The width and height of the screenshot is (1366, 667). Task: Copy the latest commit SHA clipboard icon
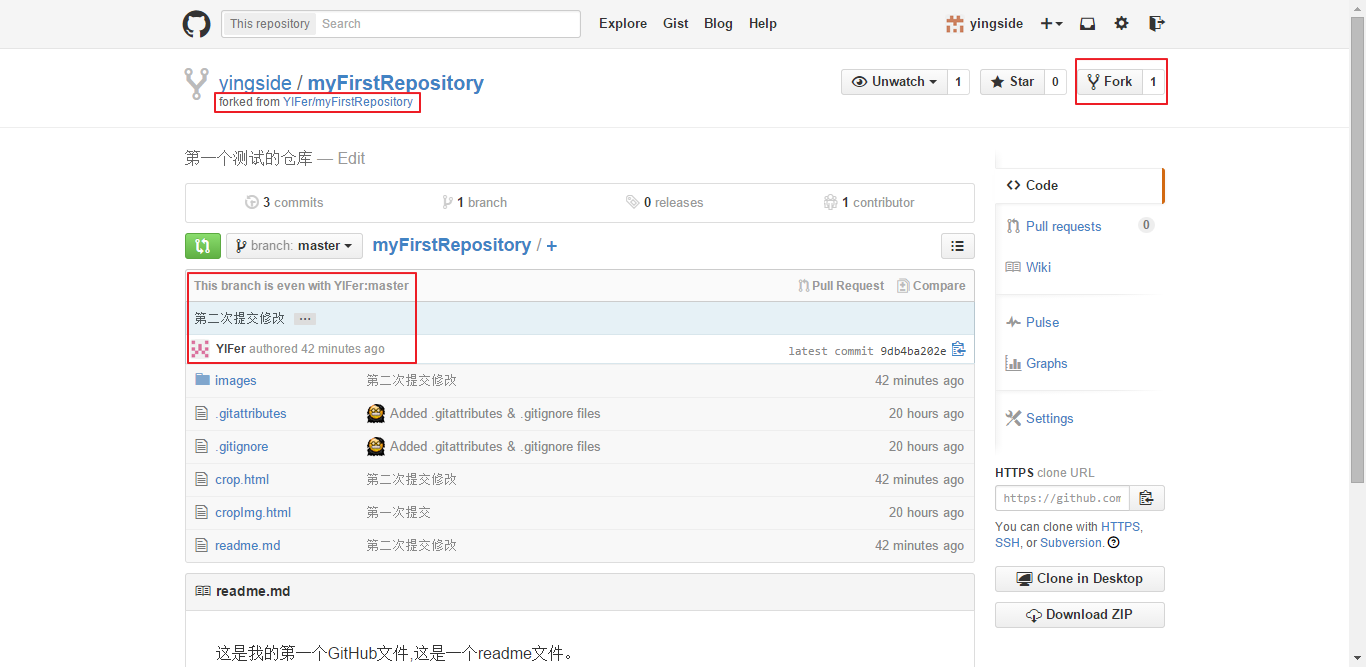[x=959, y=350]
